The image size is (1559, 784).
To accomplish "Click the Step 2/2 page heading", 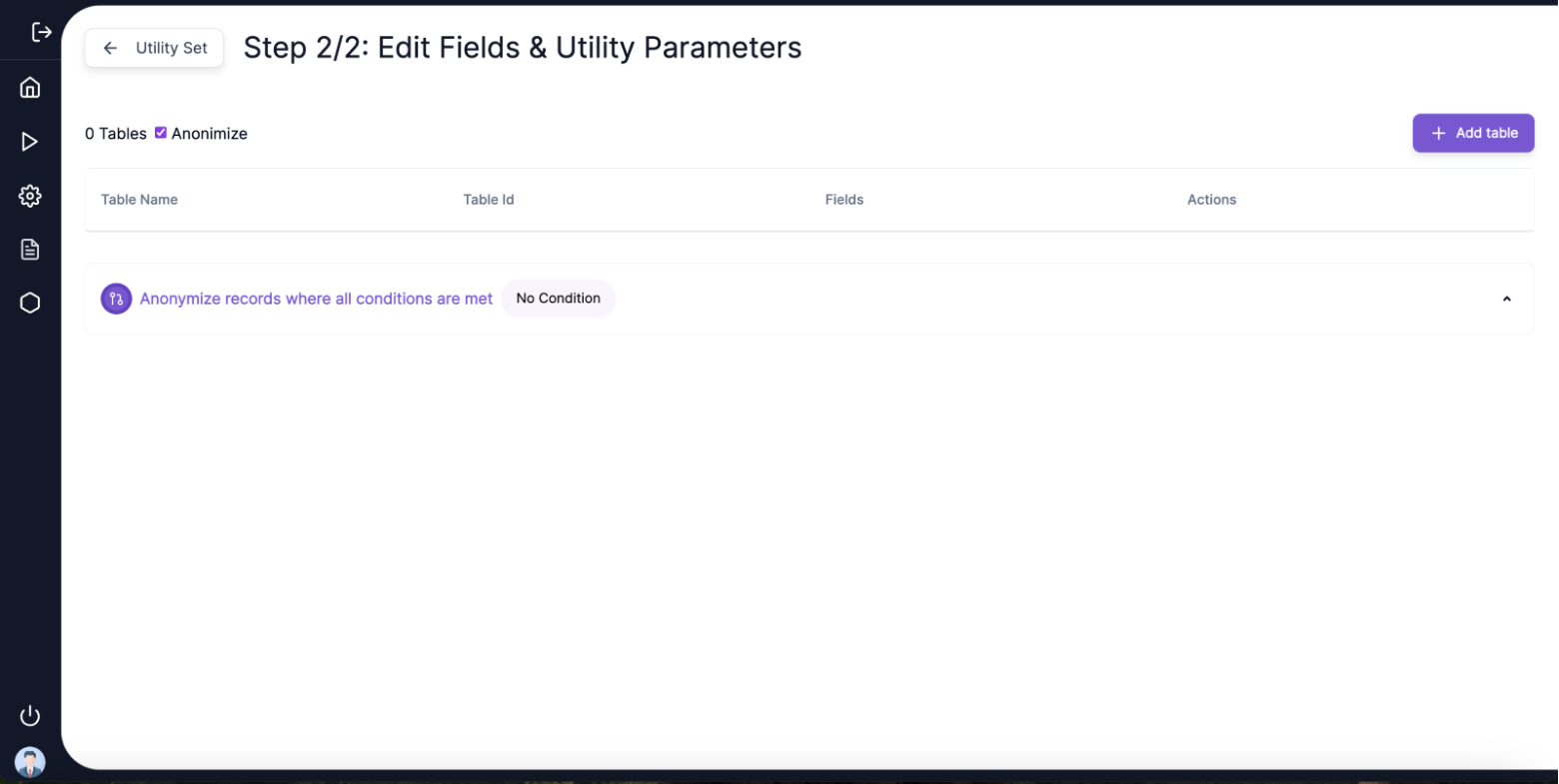I will click(x=522, y=48).
